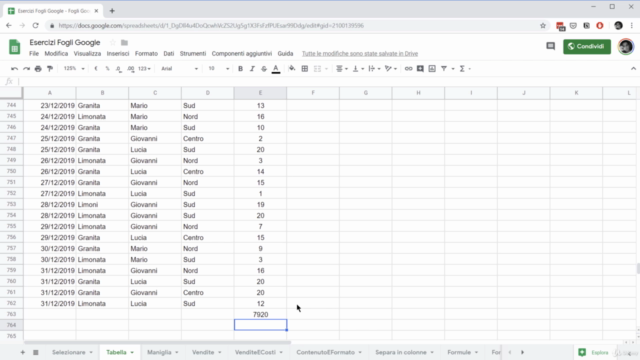Viewport: 640px width, 360px height.
Task: Open text wrapping dropdown
Action: tap(374, 69)
